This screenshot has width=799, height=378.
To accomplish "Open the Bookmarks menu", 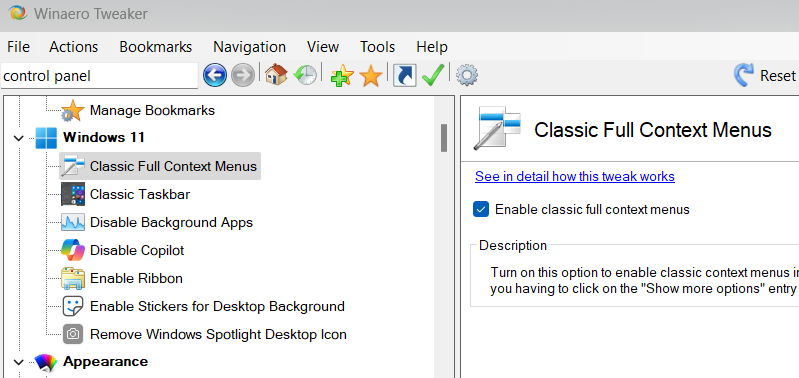I will (155, 47).
